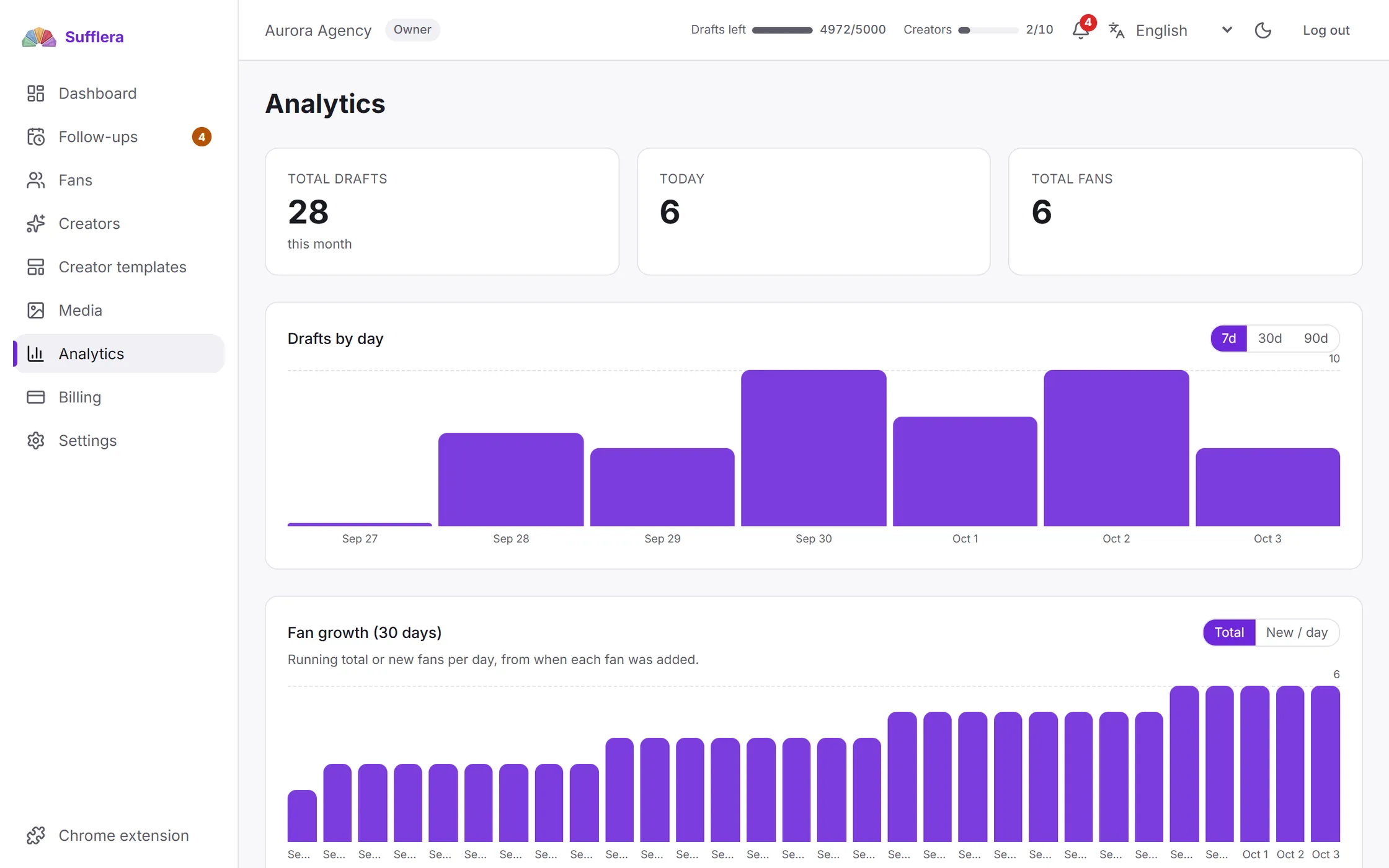Open Creator templates page
Screen dimensions: 1389x868
[x=118, y=267]
